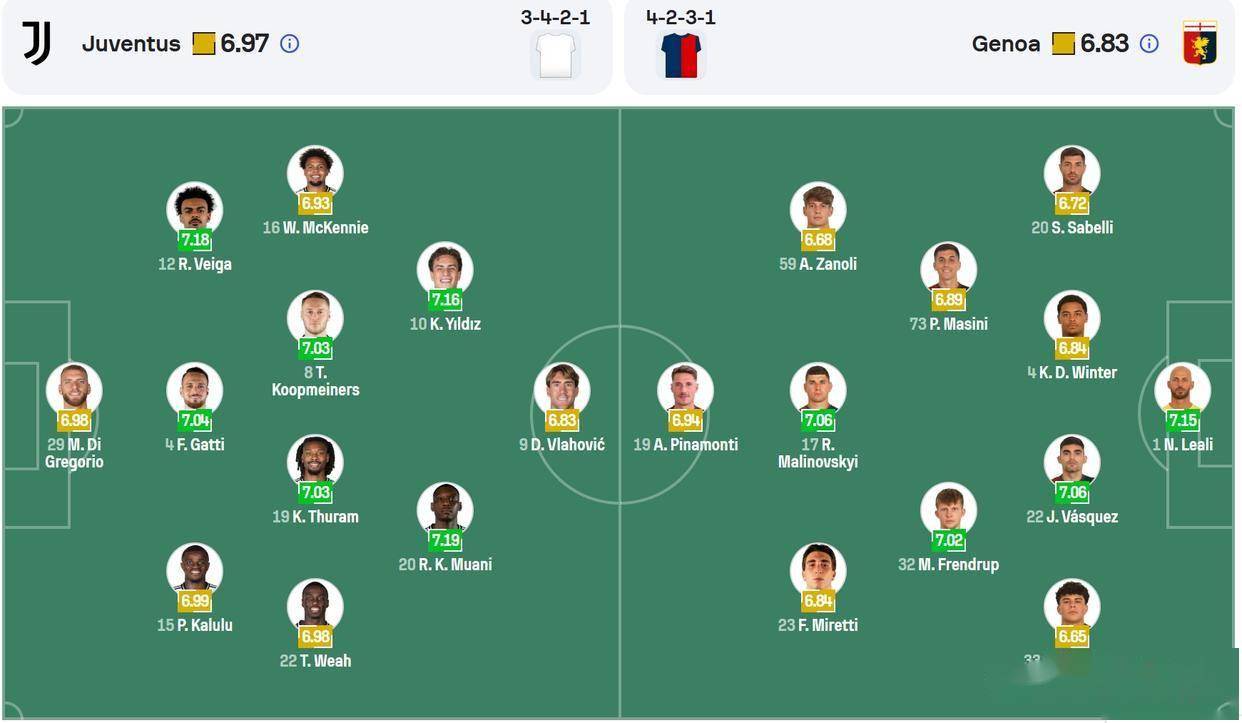Select T. Weah player avatar

click(x=315, y=607)
